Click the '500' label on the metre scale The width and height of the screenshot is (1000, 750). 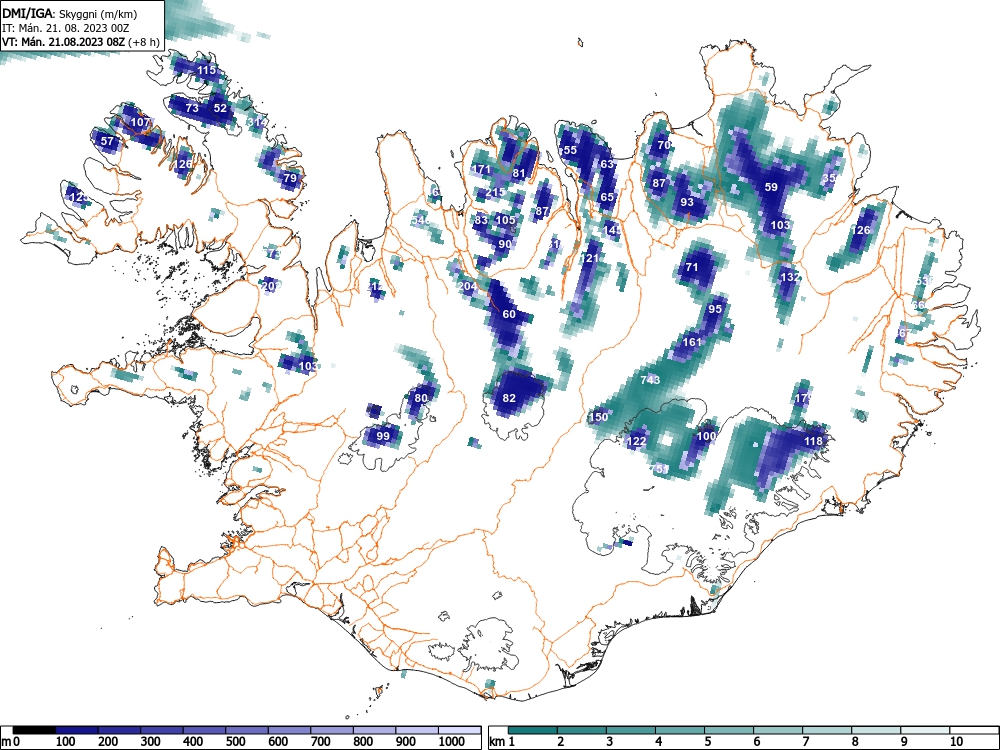point(236,742)
